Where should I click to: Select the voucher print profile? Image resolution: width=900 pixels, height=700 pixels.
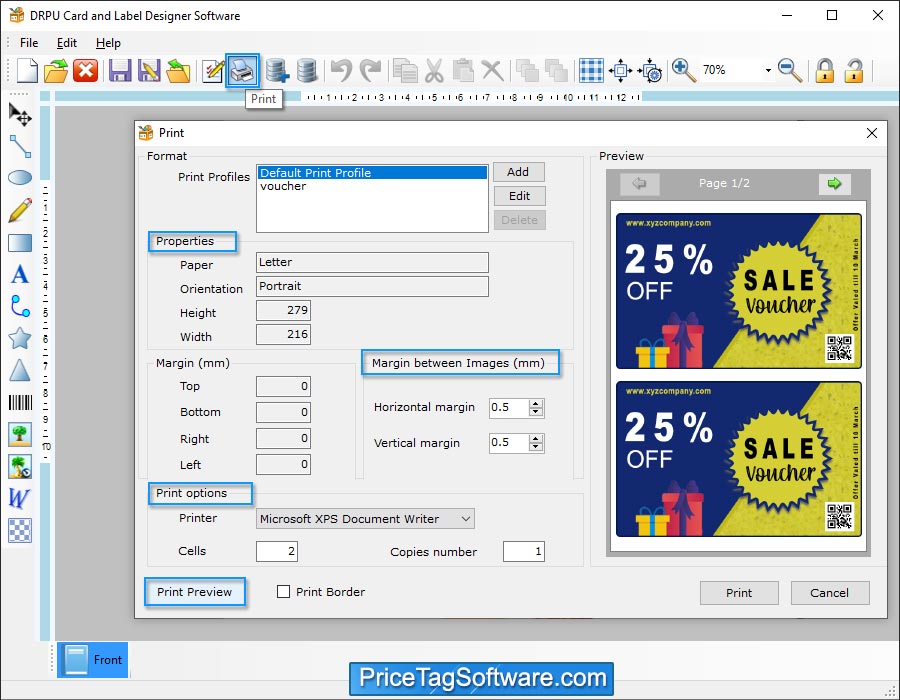tap(283, 186)
